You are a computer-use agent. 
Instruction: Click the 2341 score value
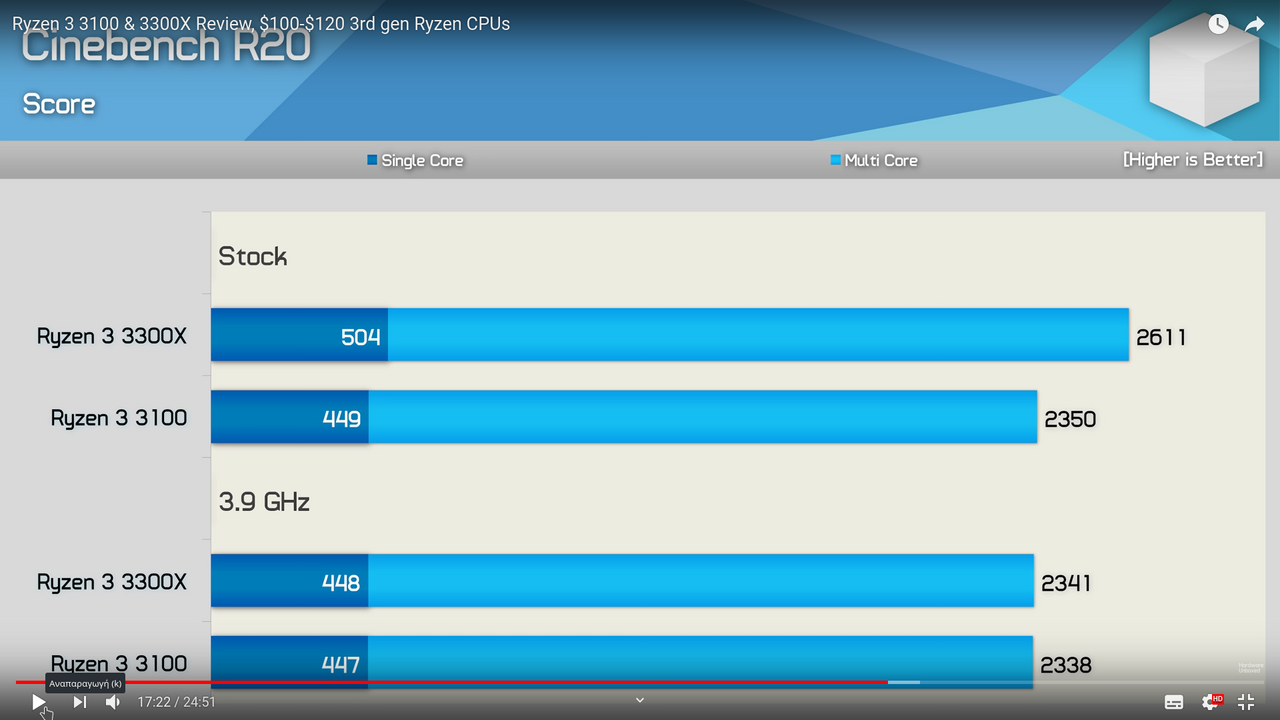tap(1066, 583)
